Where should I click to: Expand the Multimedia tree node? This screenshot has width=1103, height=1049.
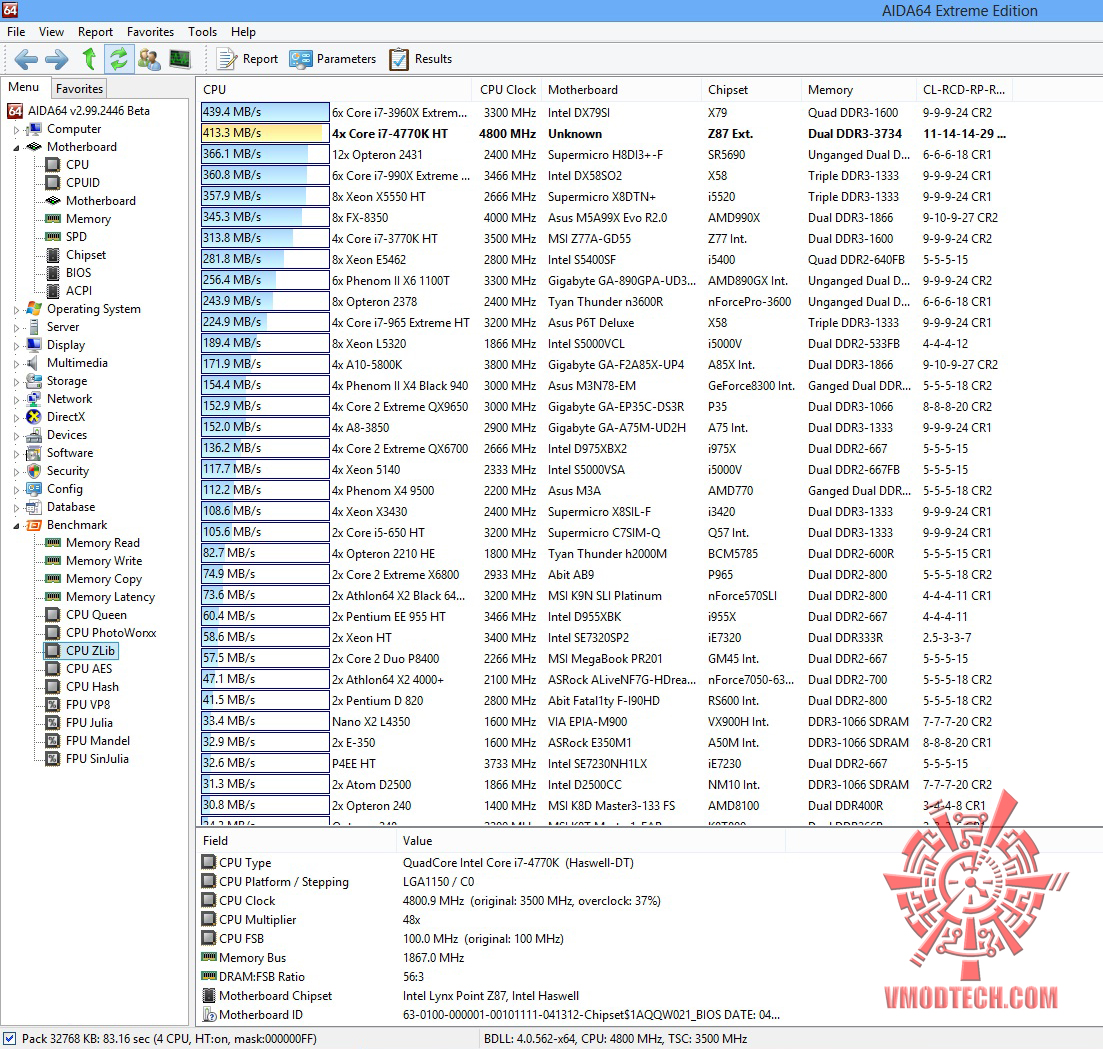click(x=16, y=363)
